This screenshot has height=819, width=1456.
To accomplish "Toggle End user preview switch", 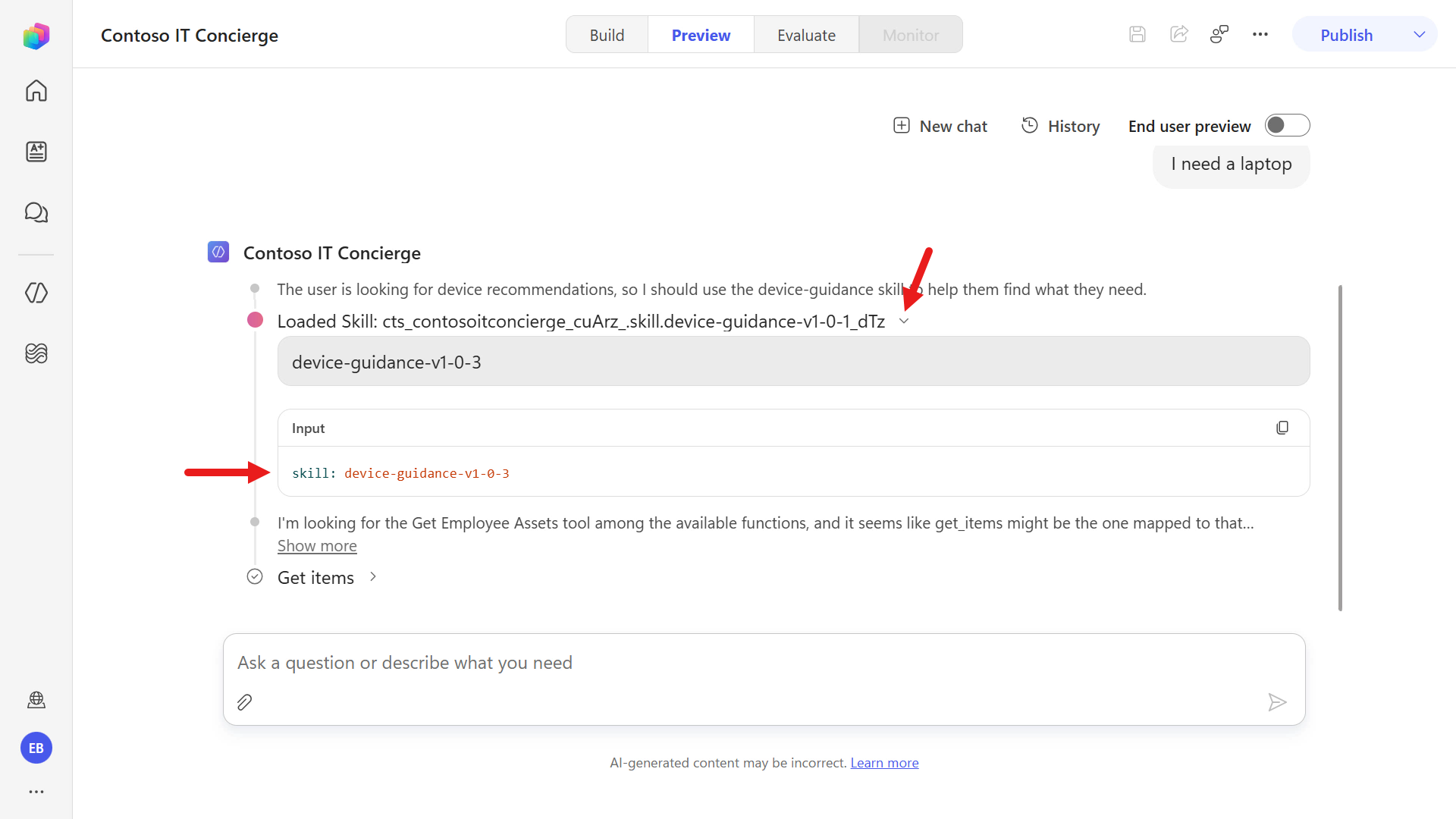I will point(1287,125).
